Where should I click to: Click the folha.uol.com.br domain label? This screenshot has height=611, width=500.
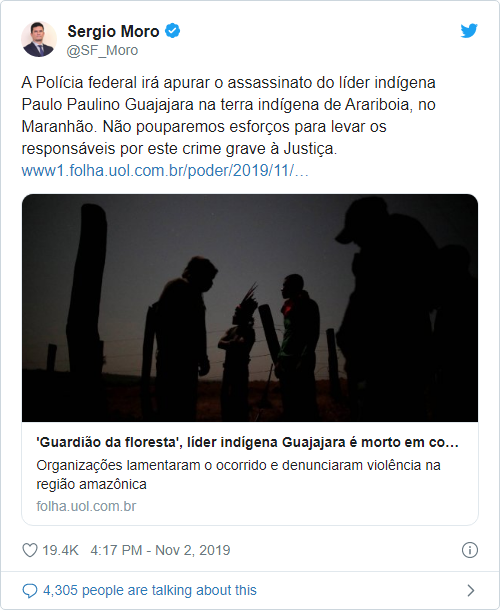point(86,506)
